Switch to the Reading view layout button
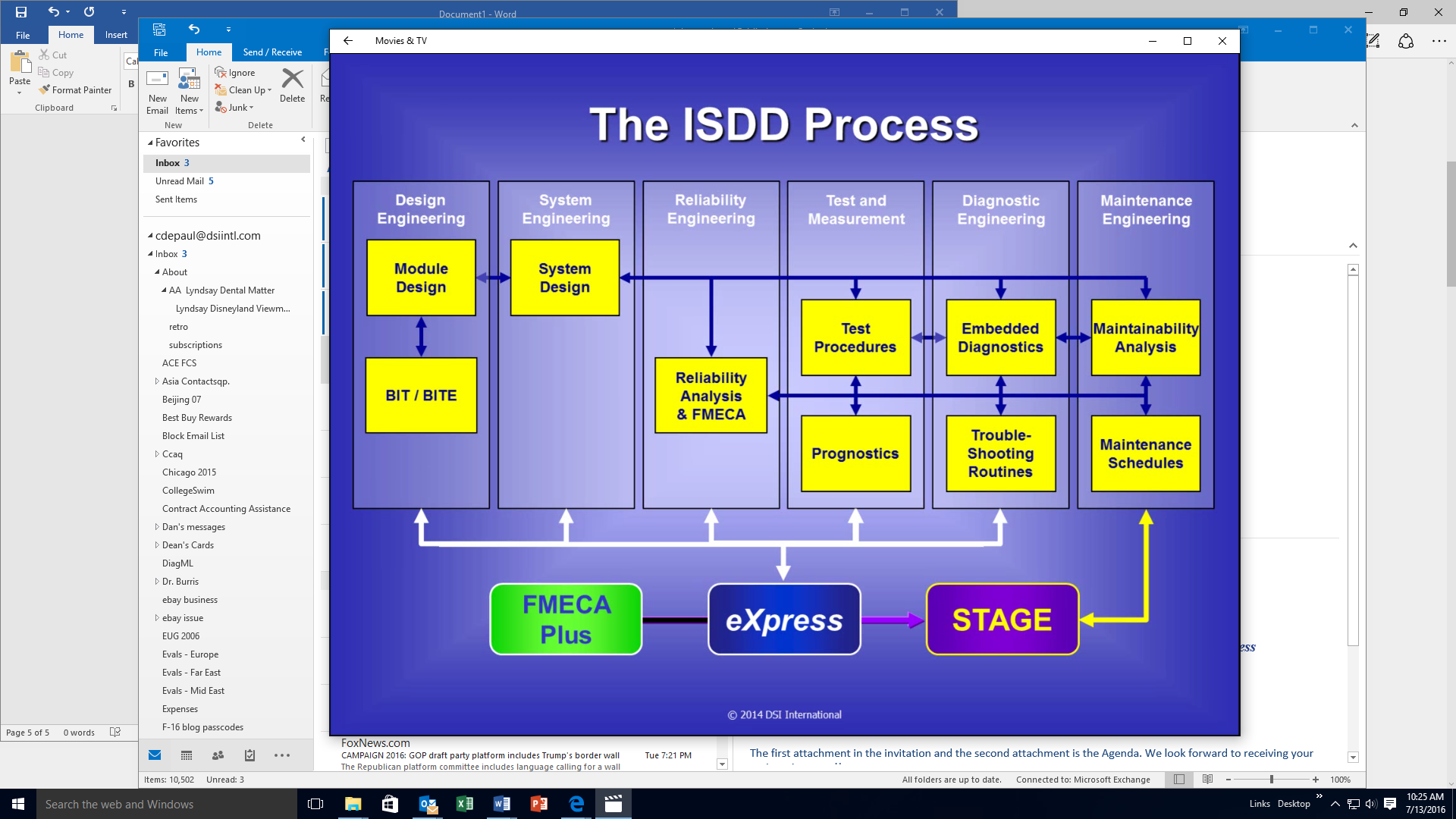The height and width of the screenshot is (819, 1456). pyautogui.click(x=1207, y=780)
